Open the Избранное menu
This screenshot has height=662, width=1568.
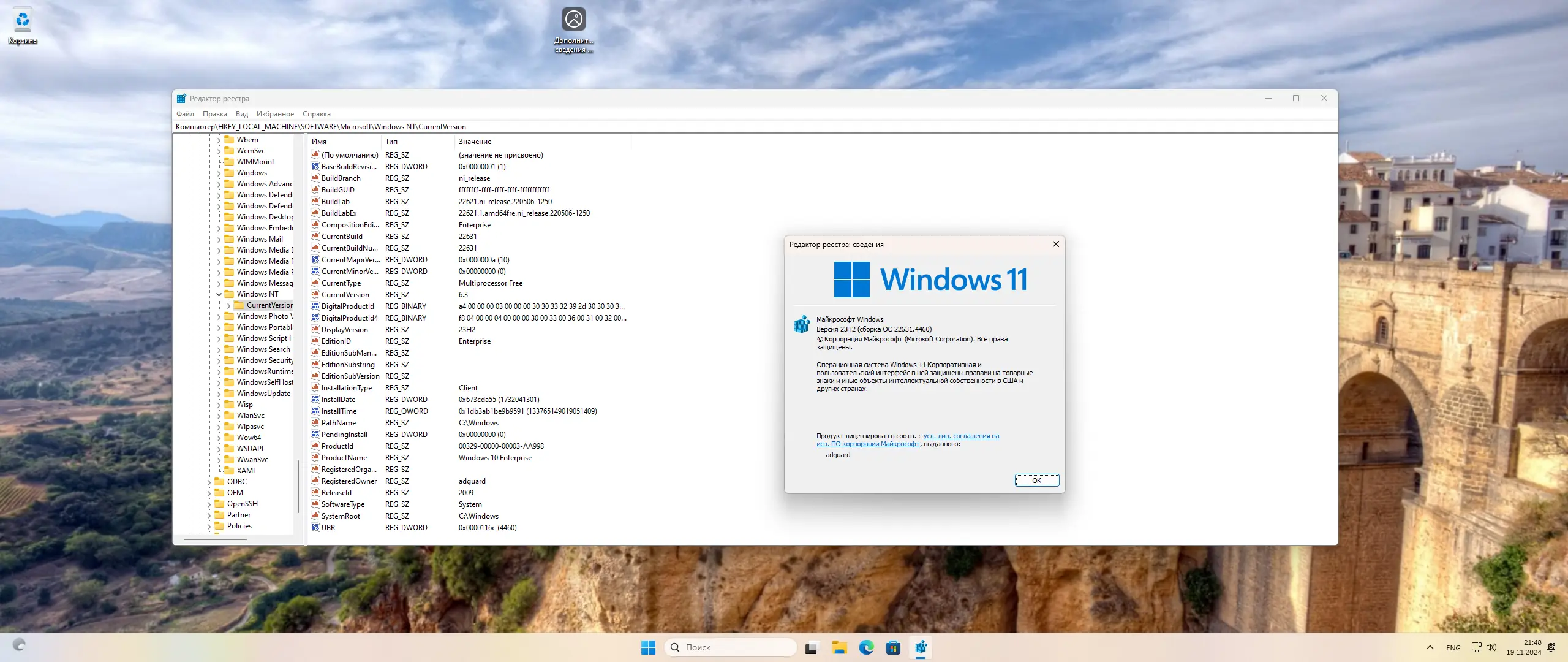[275, 114]
